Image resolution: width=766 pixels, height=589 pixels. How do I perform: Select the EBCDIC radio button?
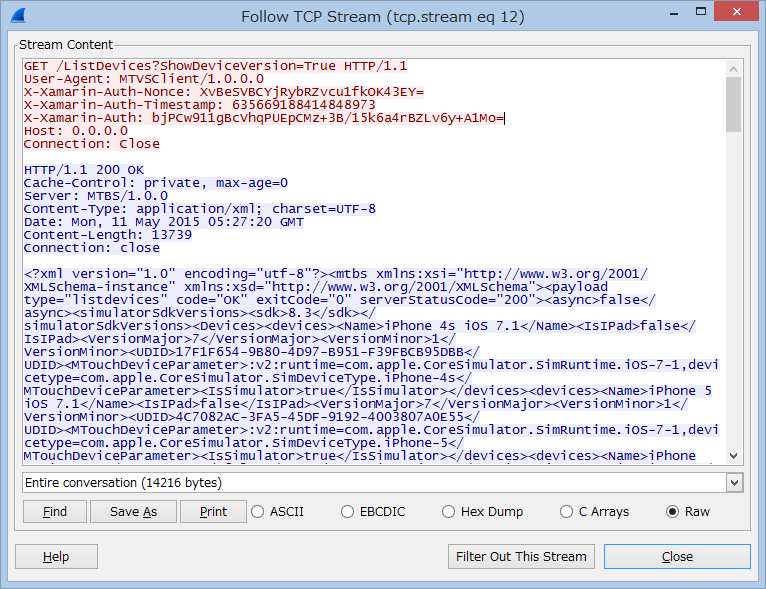click(373, 511)
